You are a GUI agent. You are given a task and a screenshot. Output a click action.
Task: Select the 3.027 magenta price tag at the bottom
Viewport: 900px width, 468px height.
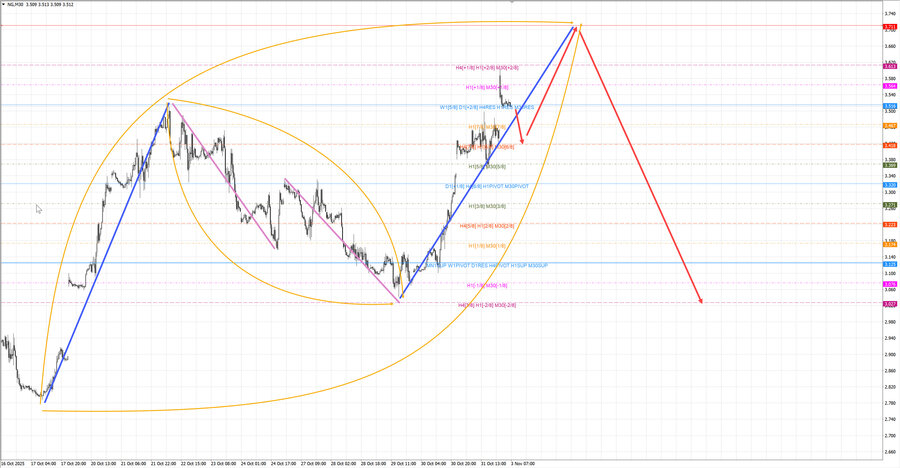888,303
